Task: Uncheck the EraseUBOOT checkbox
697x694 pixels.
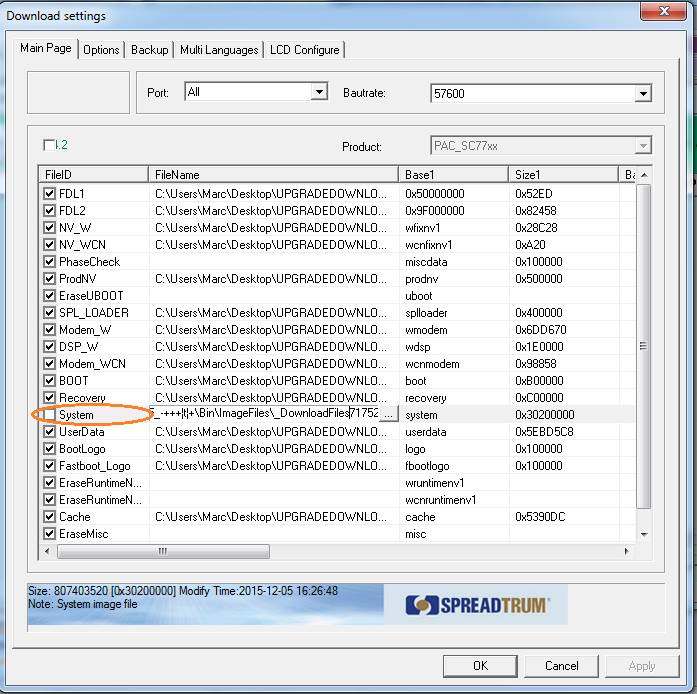Action: tap(49, 296)
